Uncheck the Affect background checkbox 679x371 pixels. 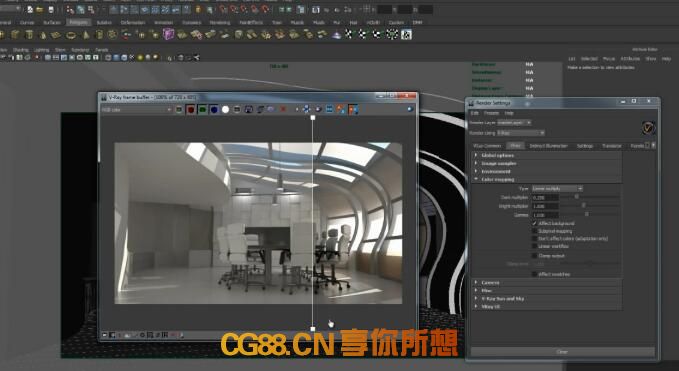click(534, 223)
